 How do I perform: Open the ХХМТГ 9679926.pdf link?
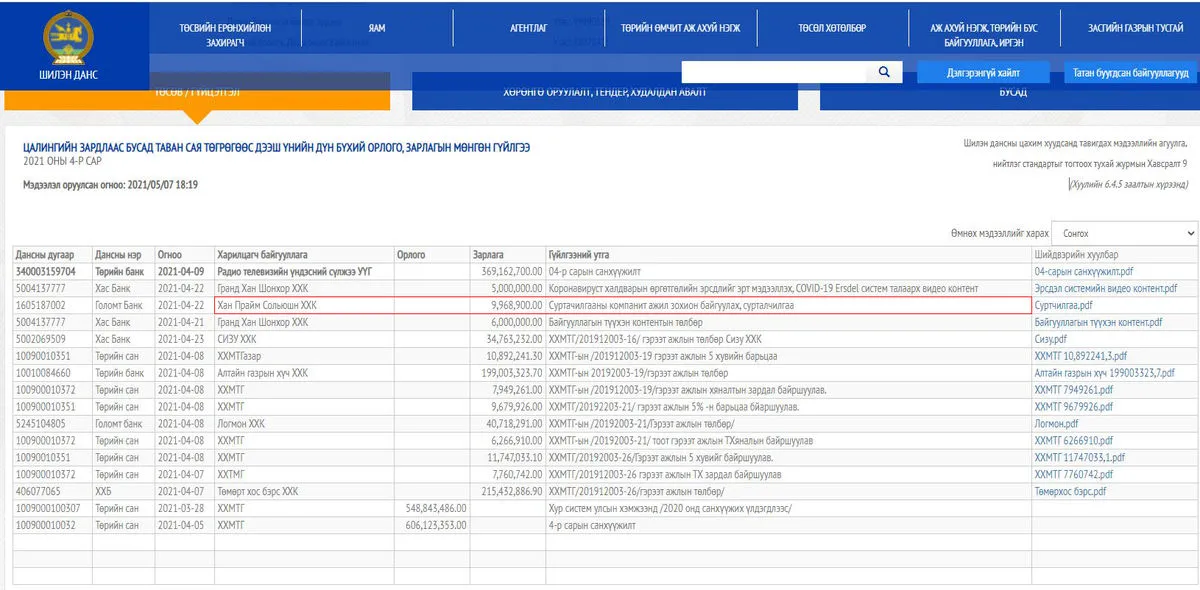(x=1075, y=407)
